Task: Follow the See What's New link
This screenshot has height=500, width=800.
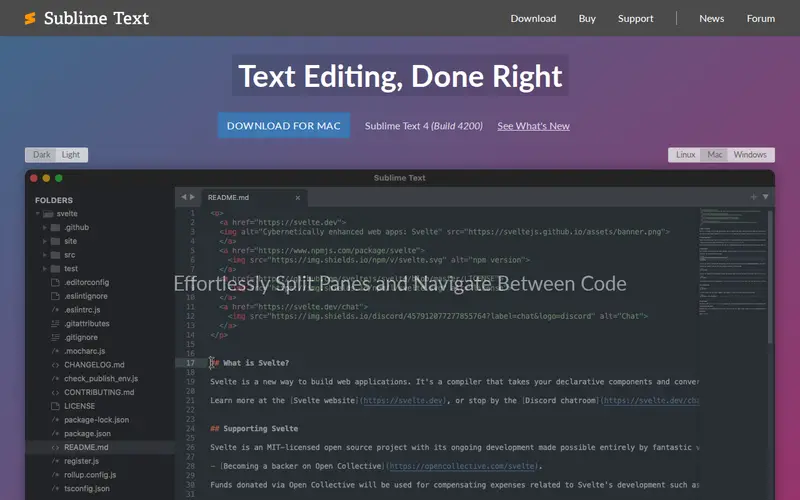Action: (x=533, y=126)
